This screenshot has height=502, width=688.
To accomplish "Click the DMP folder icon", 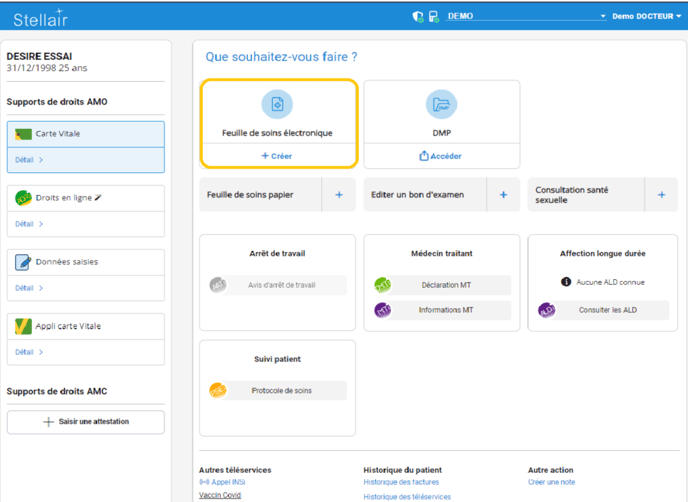I will pos(441,104).
